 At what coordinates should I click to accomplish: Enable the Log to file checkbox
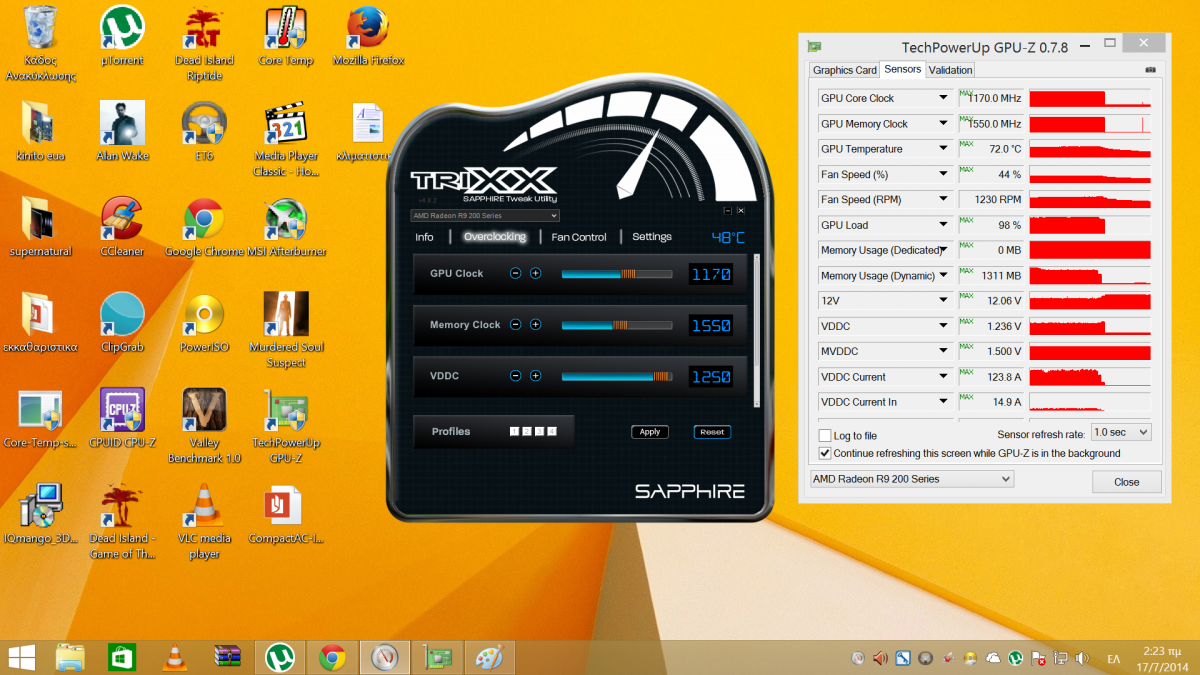825,436
